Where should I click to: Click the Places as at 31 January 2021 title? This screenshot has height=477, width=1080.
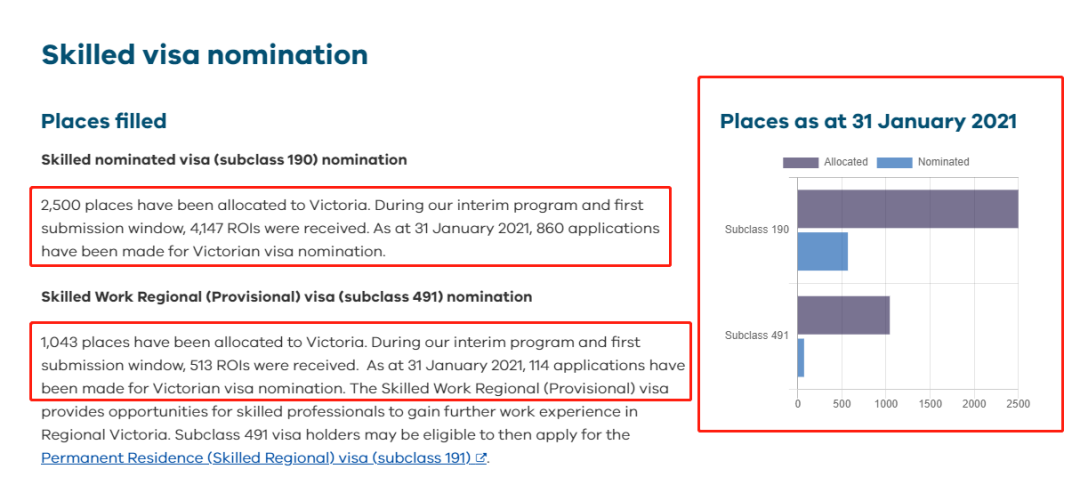868,121
